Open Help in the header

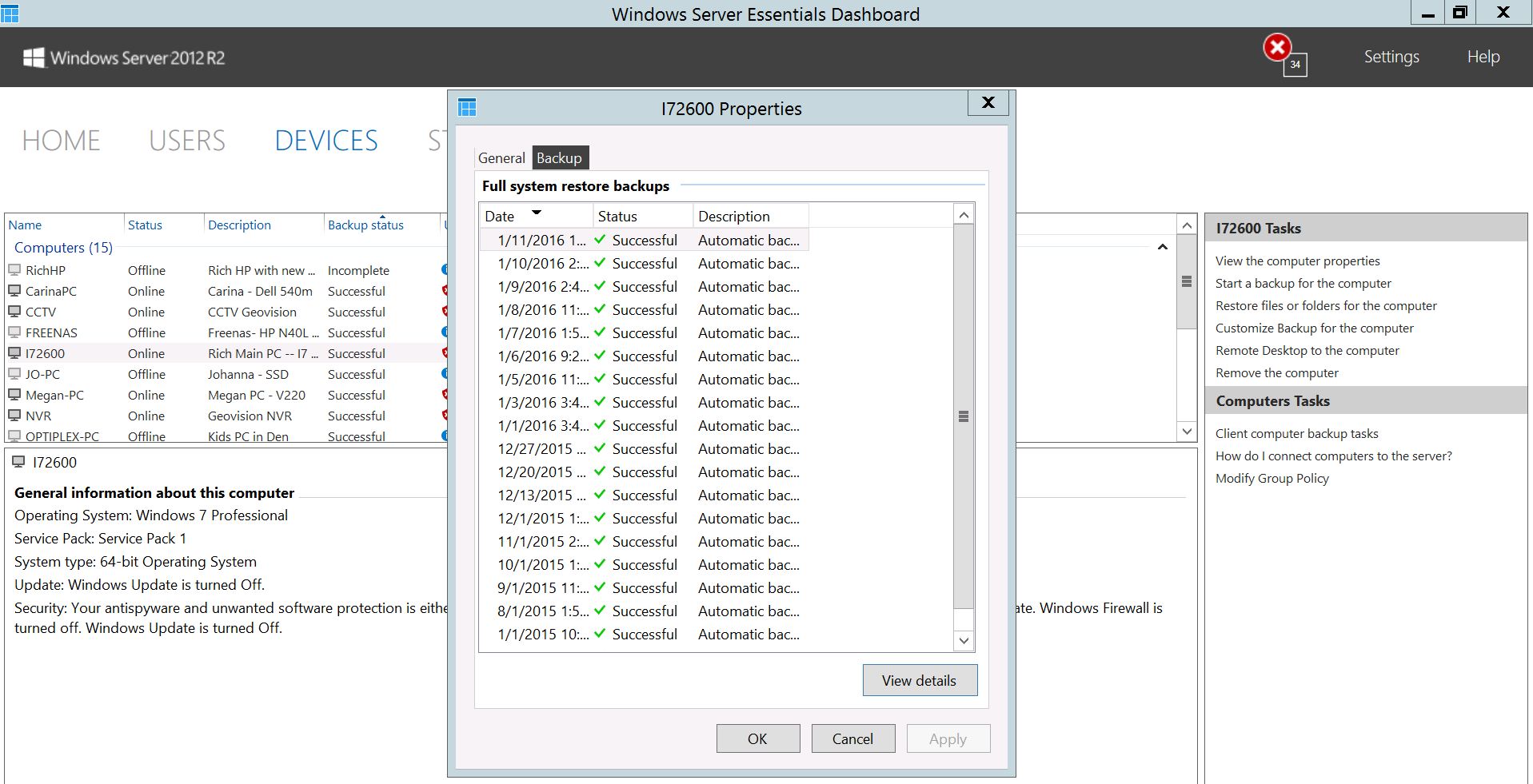(1483, 57)
